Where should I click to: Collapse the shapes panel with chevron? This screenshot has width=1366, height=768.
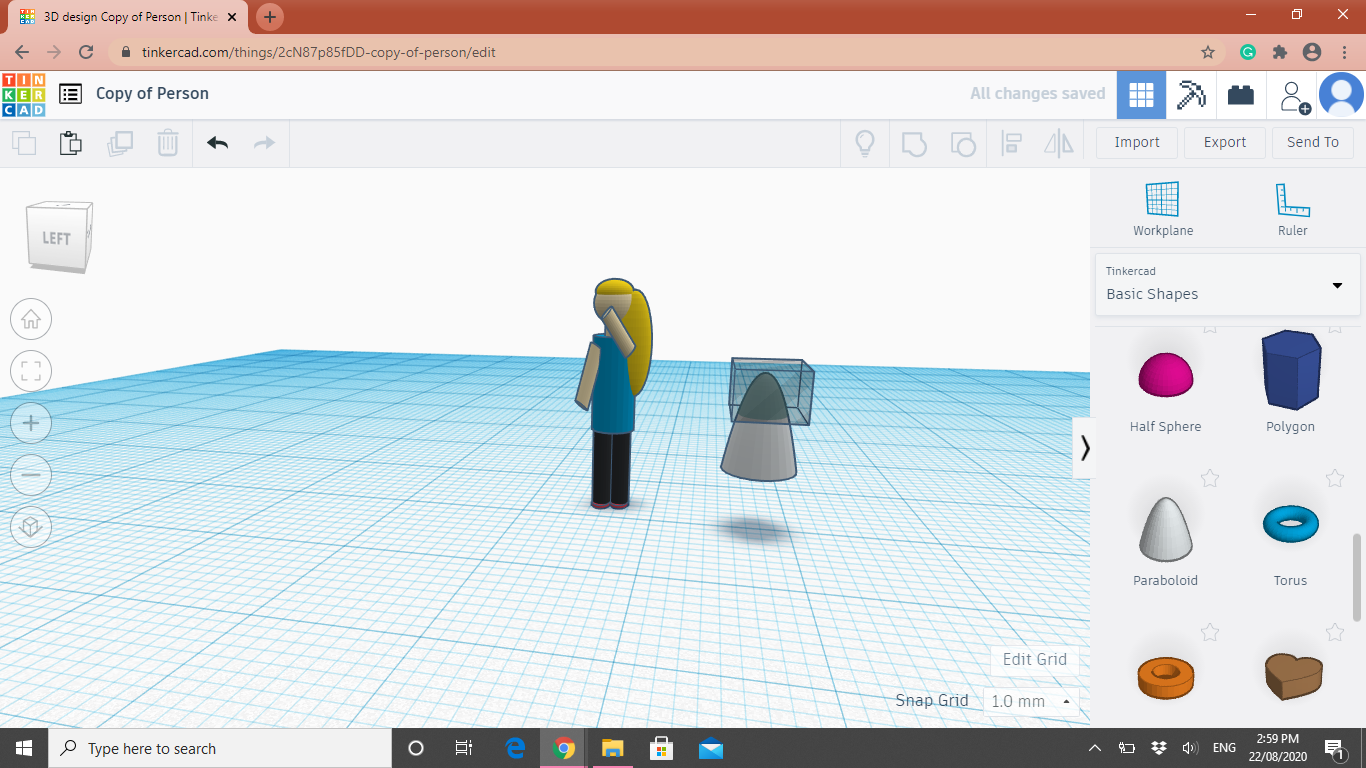pyautogui.click(x=1084, y=448)
